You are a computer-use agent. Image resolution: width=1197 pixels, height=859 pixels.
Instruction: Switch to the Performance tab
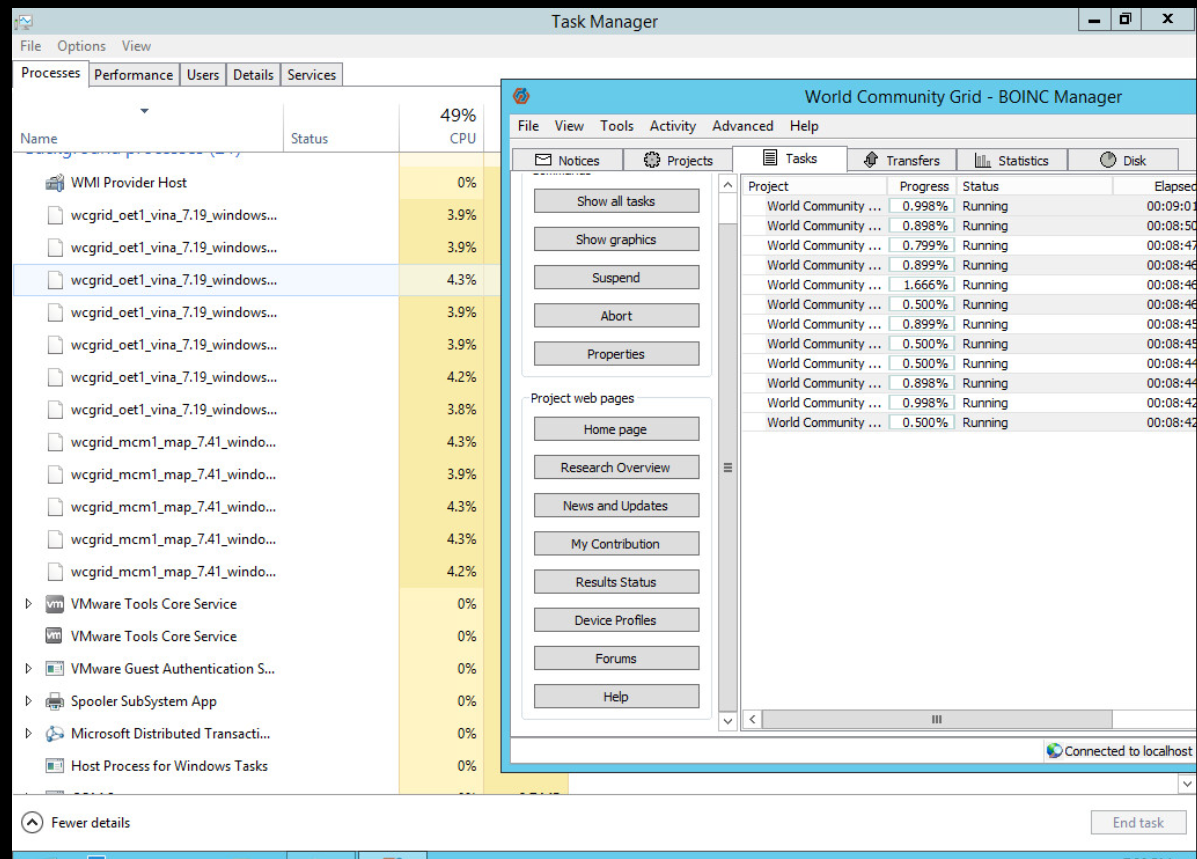[x=134, y=75]
